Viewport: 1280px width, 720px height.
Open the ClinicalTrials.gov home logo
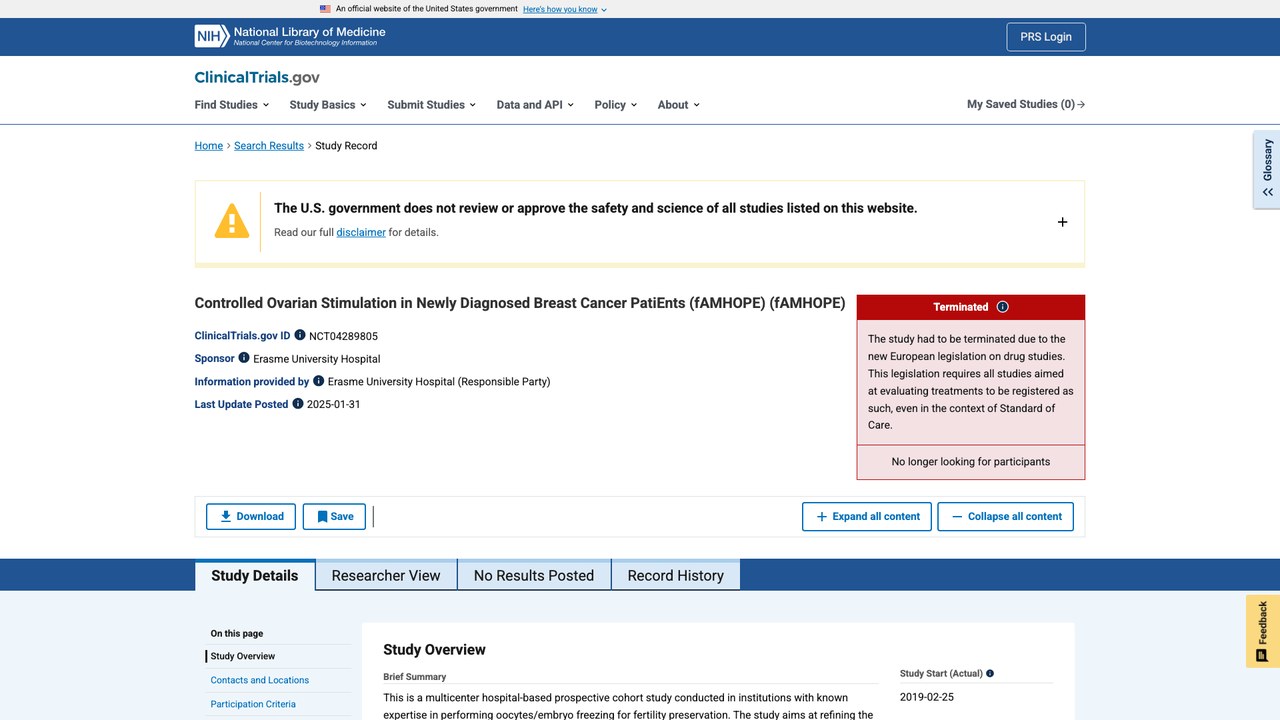pos(257,77)
